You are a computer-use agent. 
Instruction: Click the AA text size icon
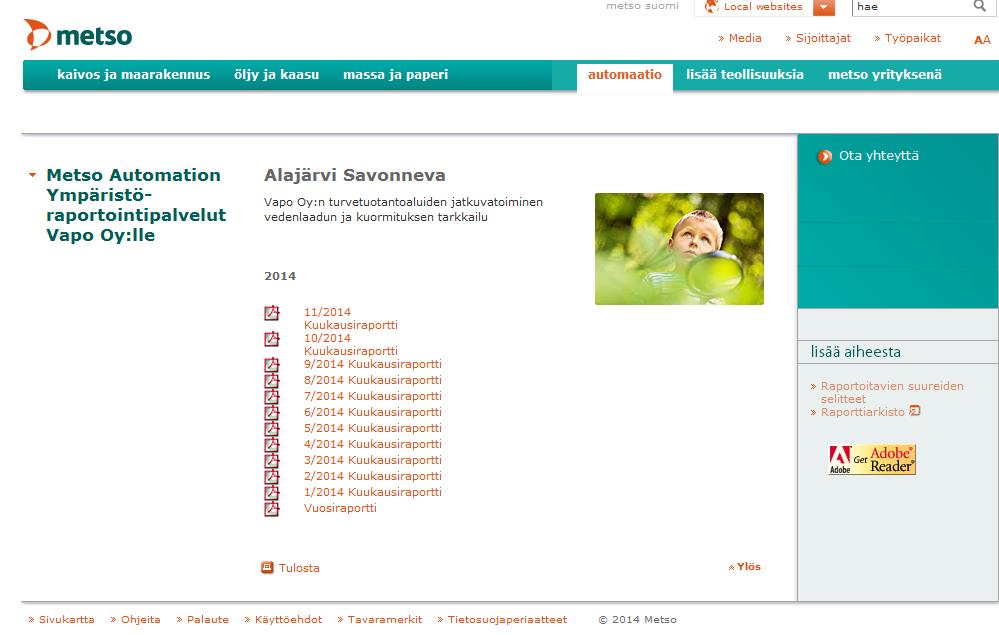click(x=982, y=39)
